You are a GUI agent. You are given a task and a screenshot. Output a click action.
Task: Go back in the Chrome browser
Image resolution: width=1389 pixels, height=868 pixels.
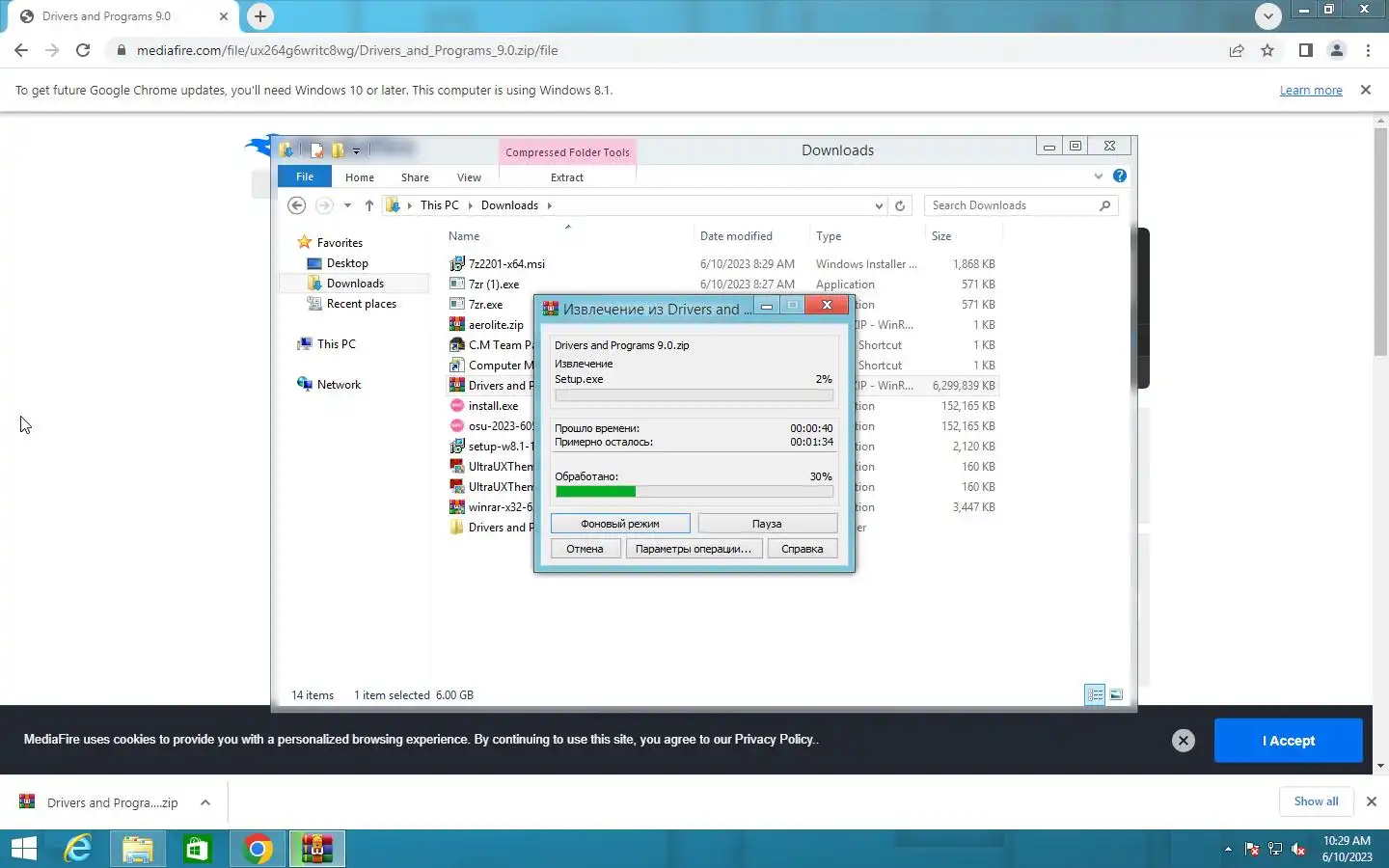21,50
